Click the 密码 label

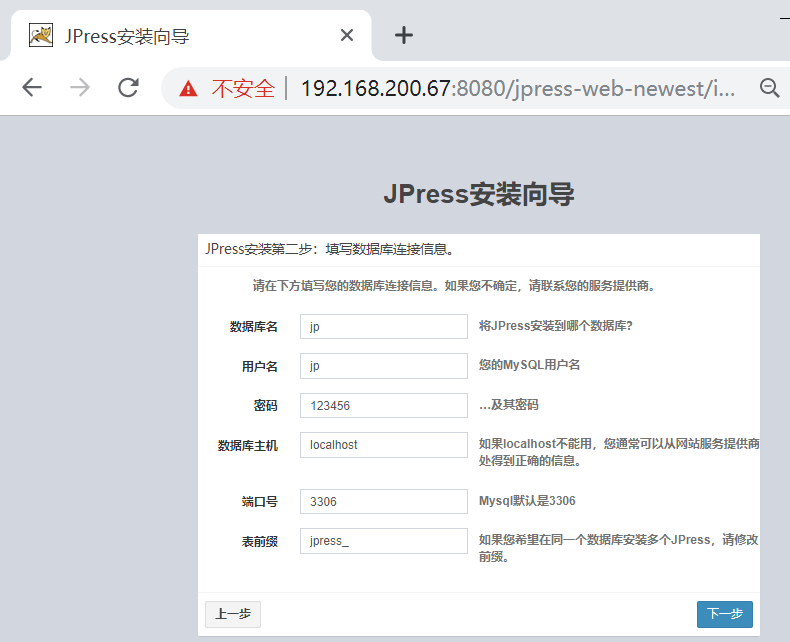pos(266,406)
